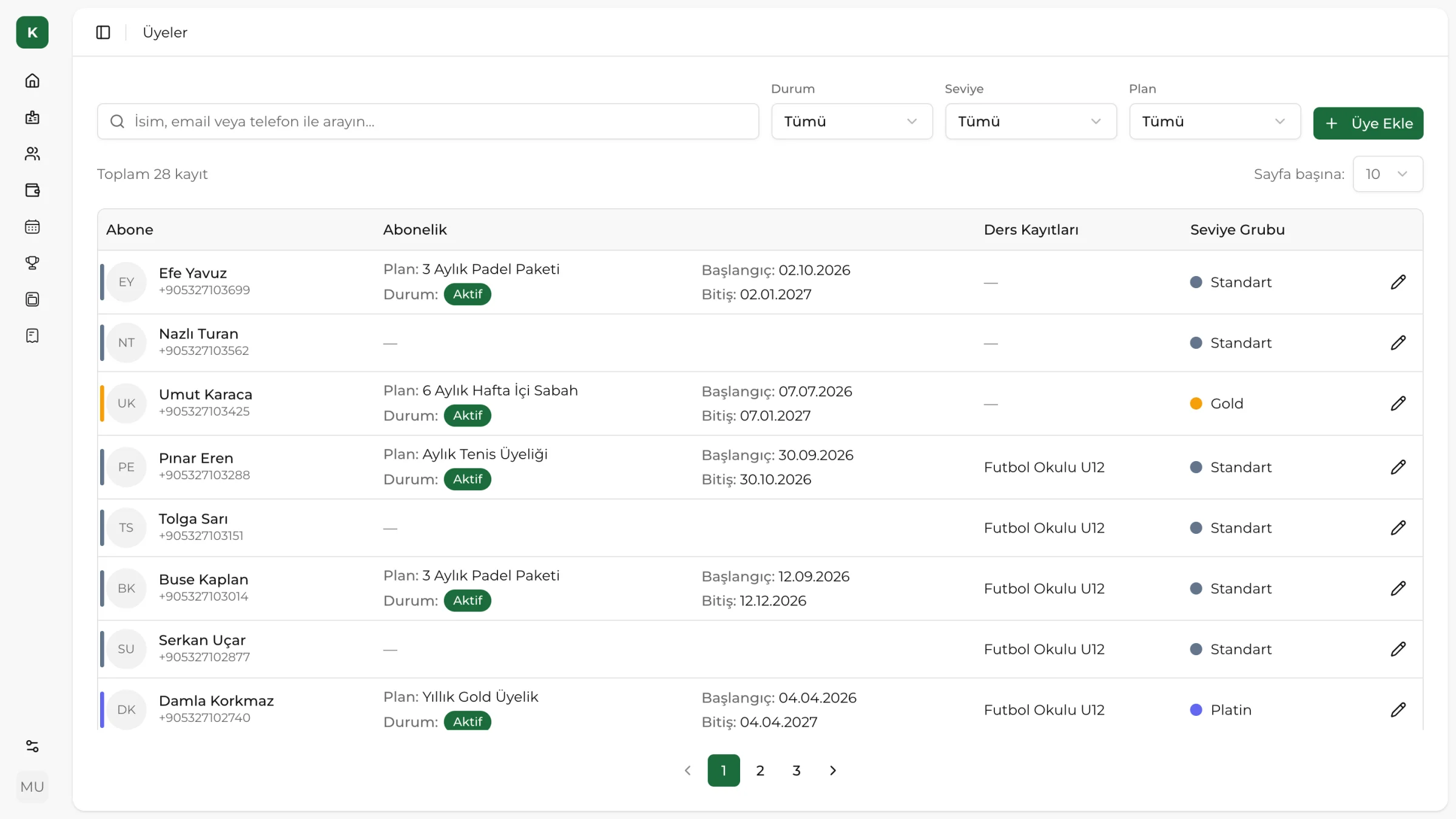
Task: Click the Gold level color dot
Action: click(1196, 403)
